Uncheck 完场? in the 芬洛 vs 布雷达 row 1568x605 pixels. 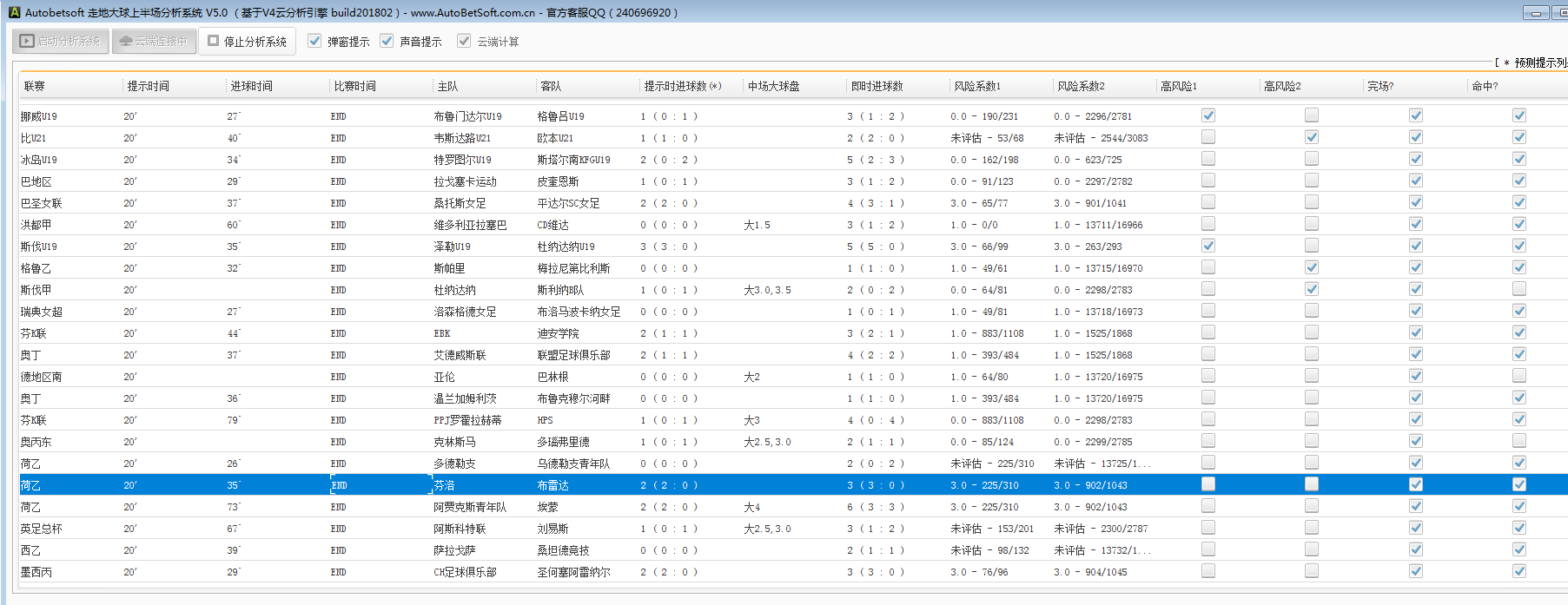[x=1415, y=484]
